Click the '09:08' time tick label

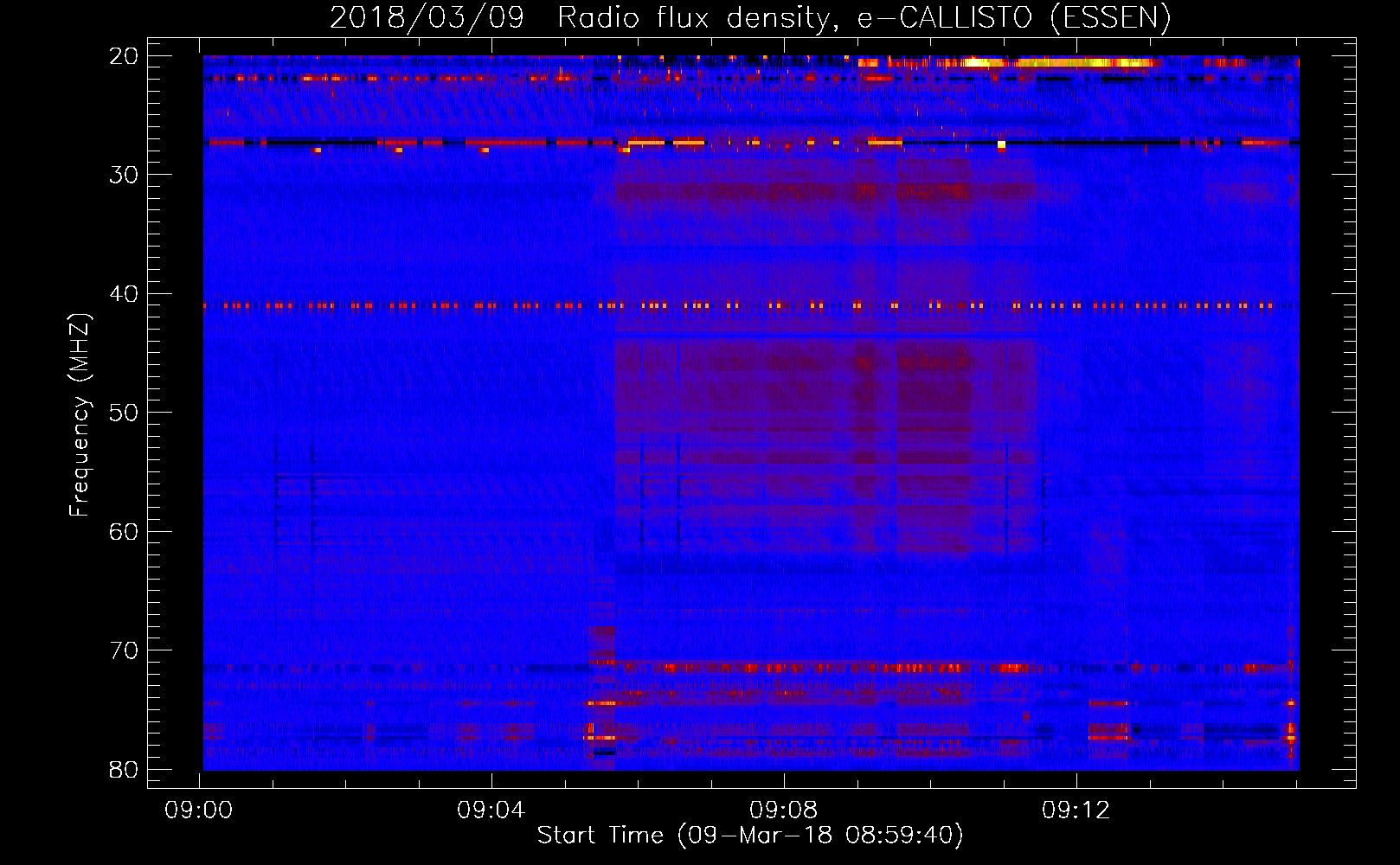click(784, 811)
